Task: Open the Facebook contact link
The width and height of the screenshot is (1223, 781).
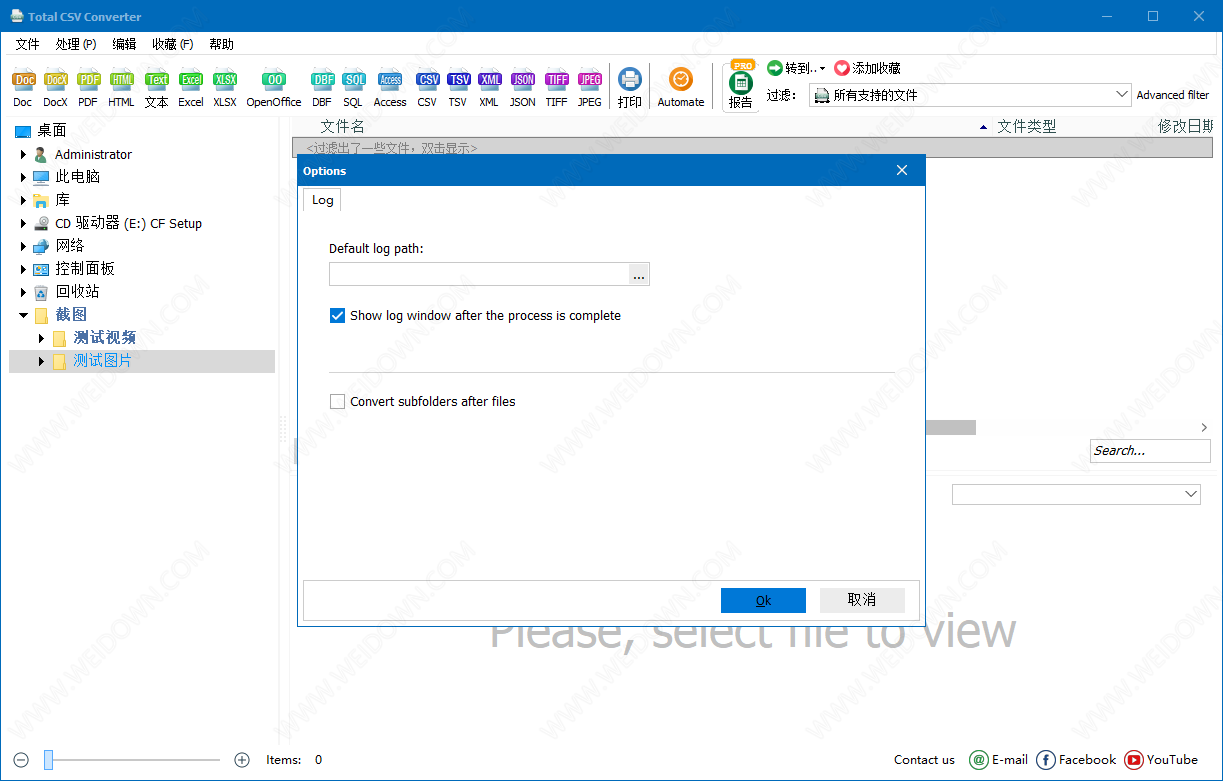Action: [1076, 760]
